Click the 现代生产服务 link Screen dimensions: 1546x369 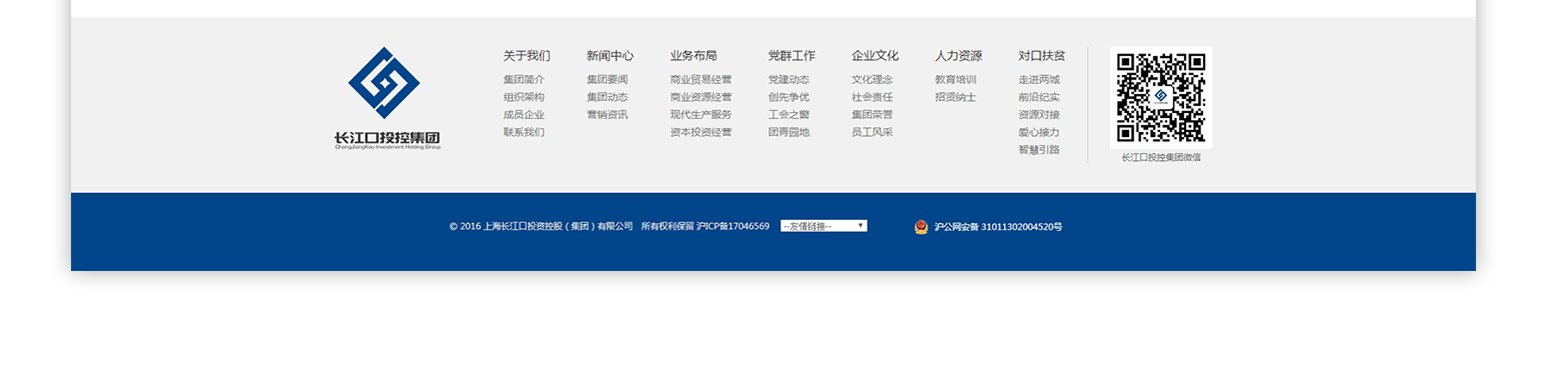pyautogui.click(x=701, y=115)
